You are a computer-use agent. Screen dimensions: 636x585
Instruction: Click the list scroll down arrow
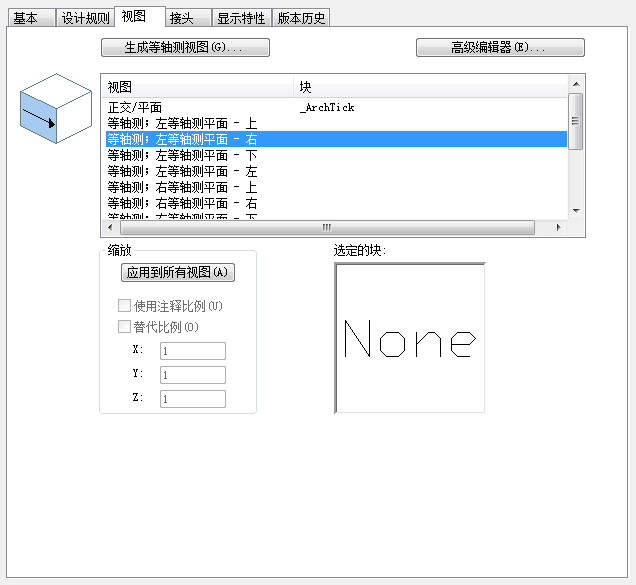(x=576, y=211)
